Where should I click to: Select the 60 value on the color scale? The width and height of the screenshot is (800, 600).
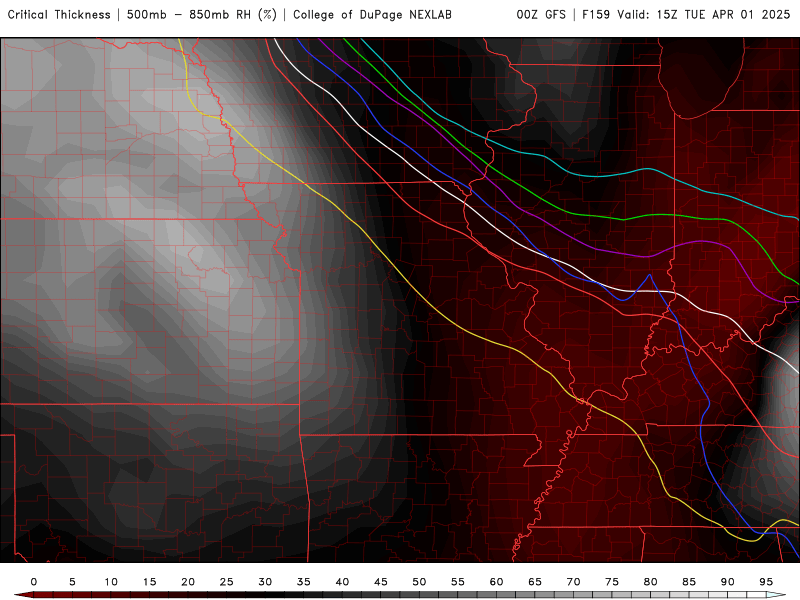(496, 582)
